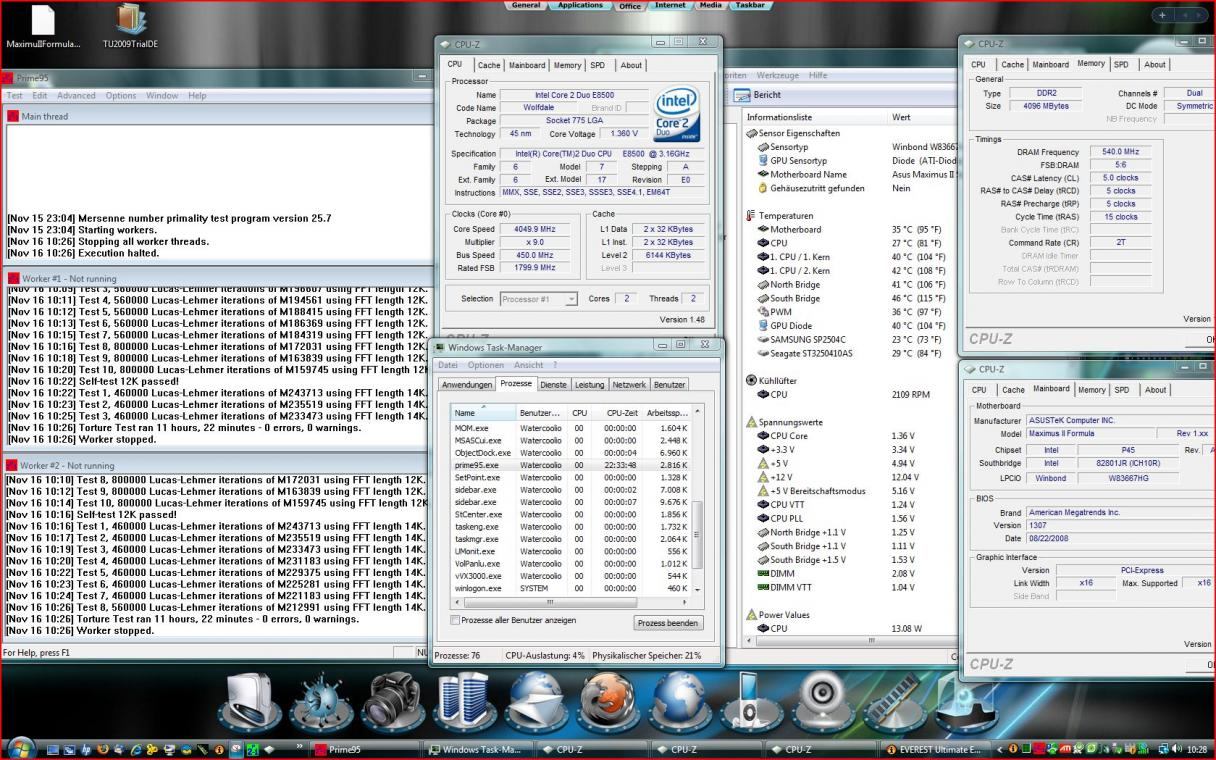Image resolution: width=1216 pixels, height=760 pixels.
Task: Open Test menu in Prime95
Action: (x=15, y=96)
